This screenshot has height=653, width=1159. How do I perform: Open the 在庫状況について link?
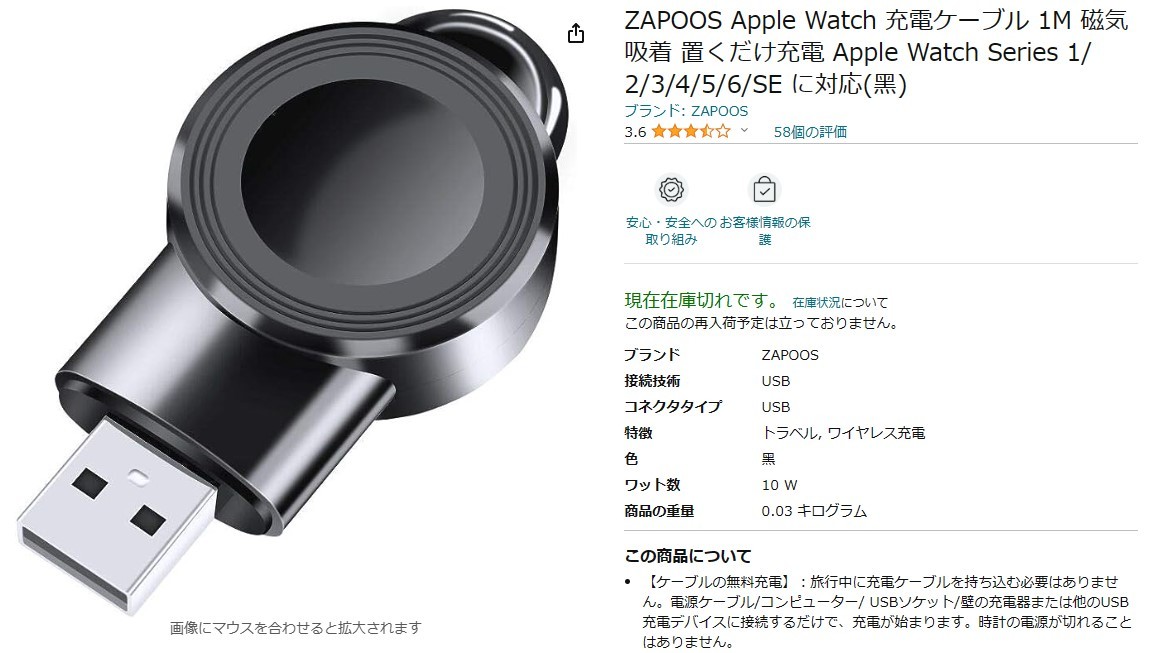click(x=840, y=302)
